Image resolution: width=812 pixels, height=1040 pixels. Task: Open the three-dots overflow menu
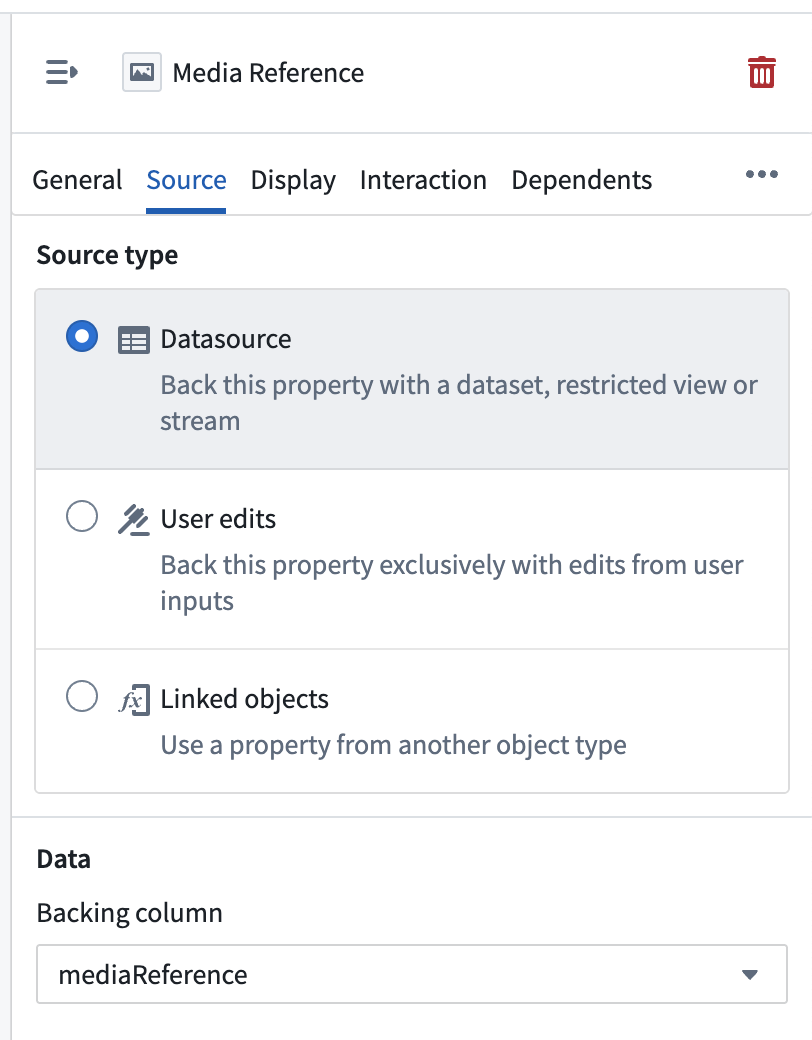(761, 175)
